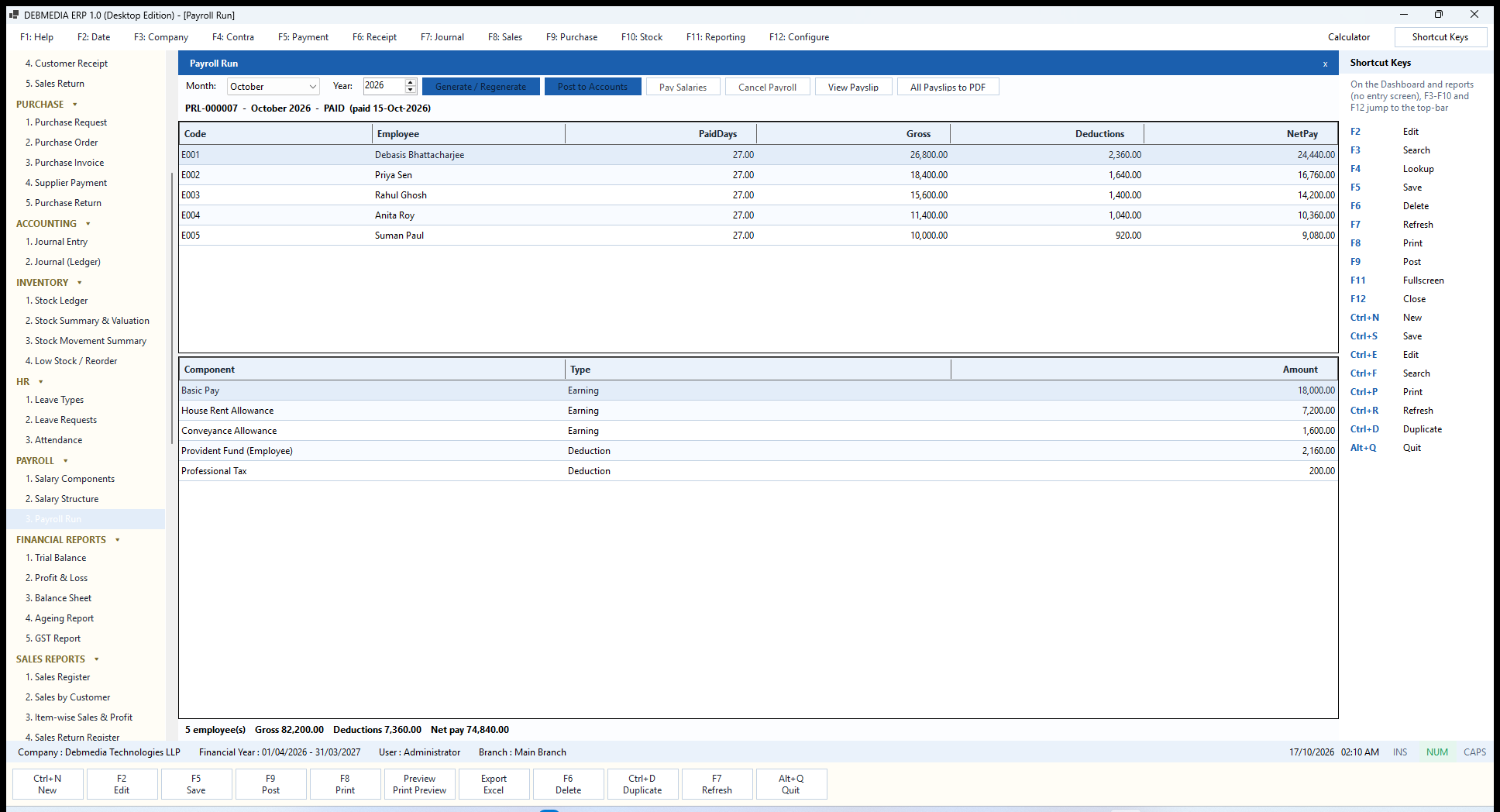Increase the Year value with the up stepper
The width and height of the screenshot is (1500, 812).
[411, 82]
